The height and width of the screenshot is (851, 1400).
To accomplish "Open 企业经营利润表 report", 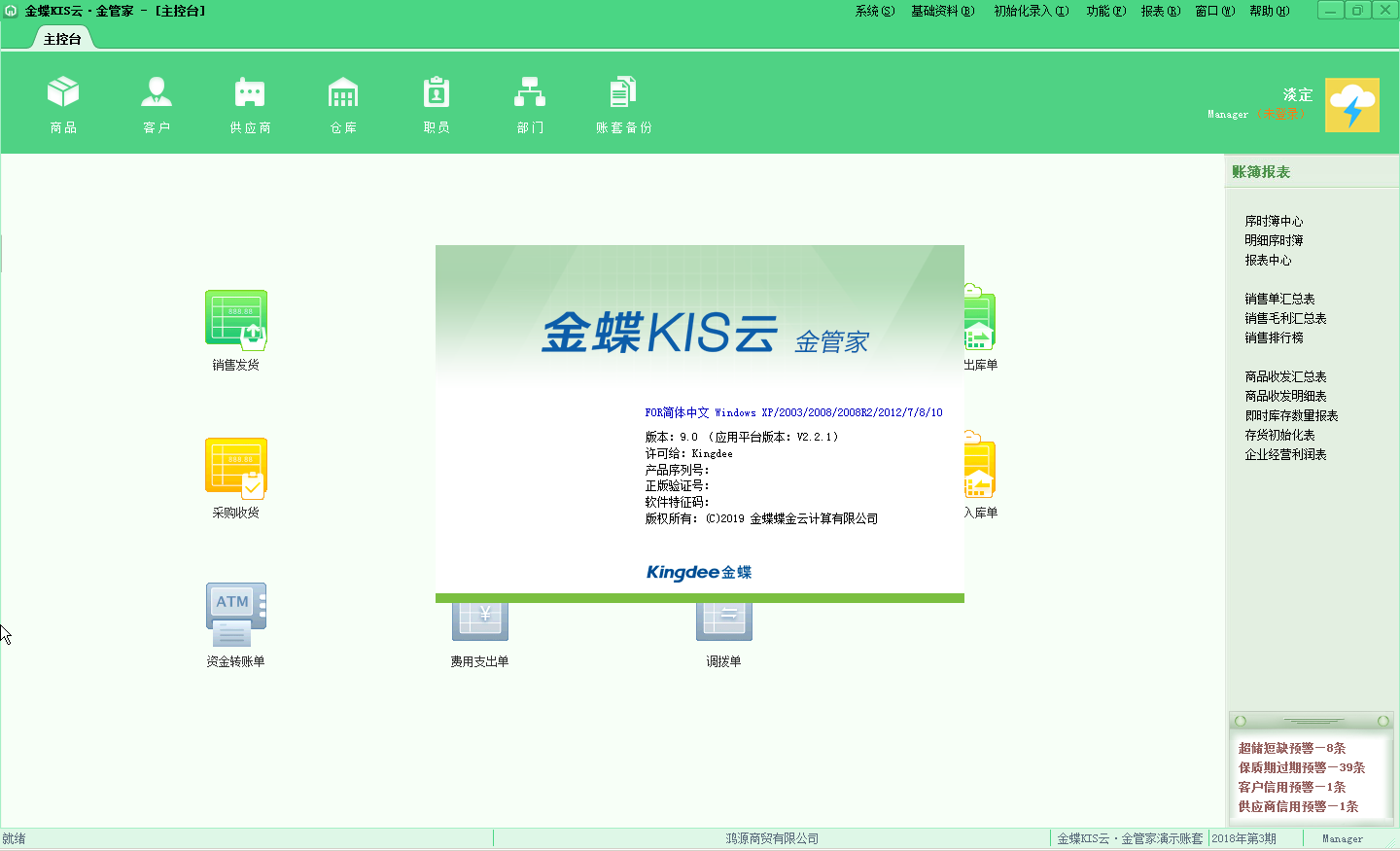I will [1285, 454].
